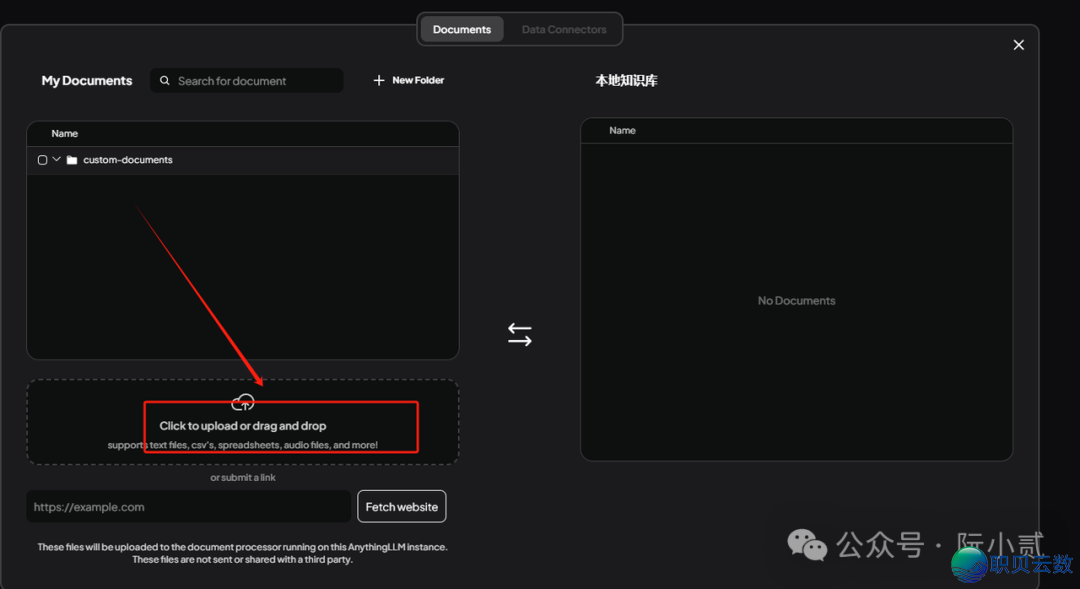Switch to the Documents tab
Viewport: 1080px width, 589px height.
[461, 30]
